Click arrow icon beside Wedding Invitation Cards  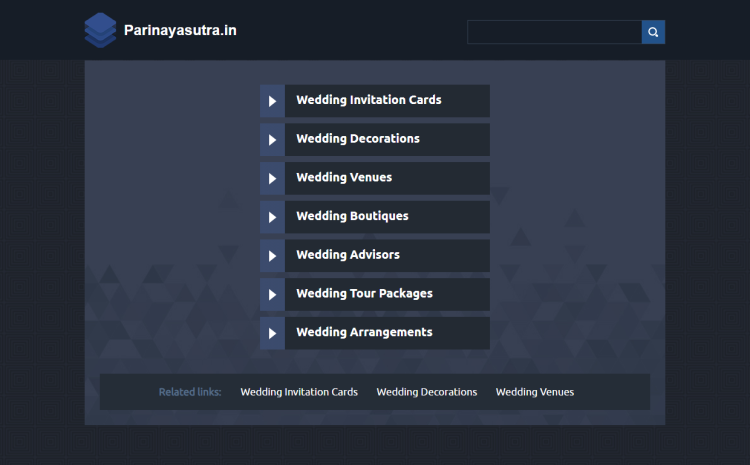[x=272, y=101]
